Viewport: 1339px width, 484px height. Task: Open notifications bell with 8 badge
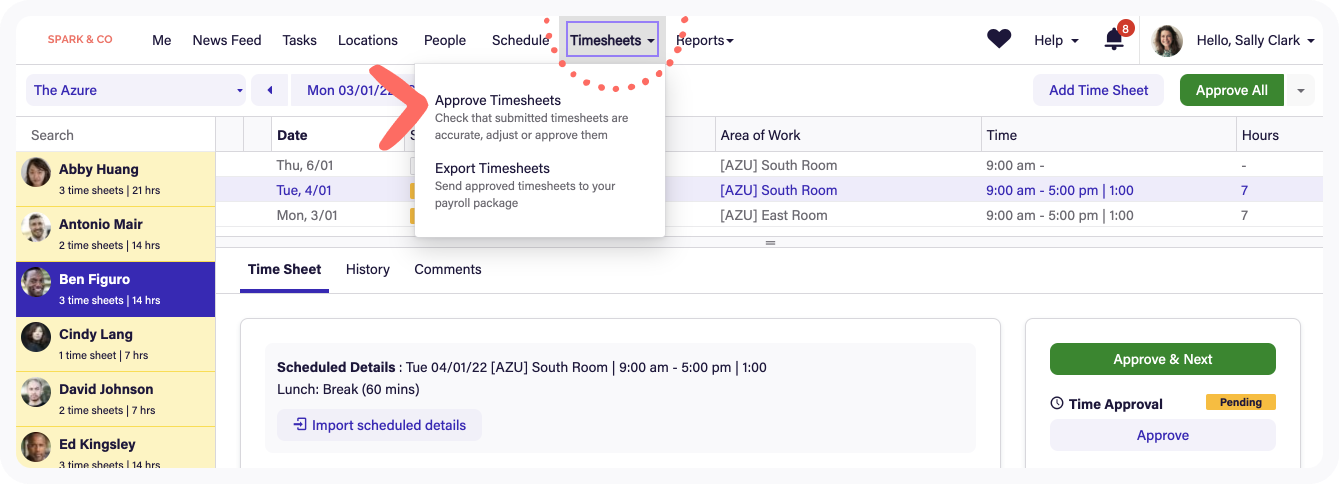tap(1114, 40)
